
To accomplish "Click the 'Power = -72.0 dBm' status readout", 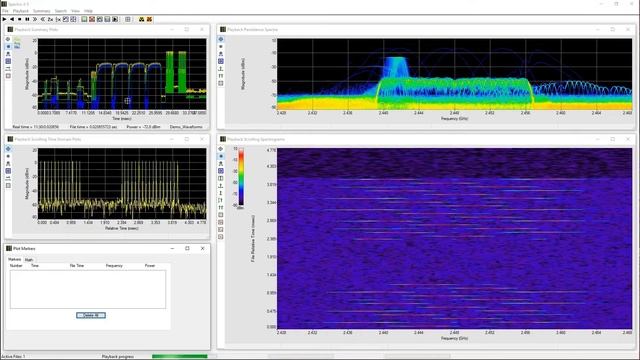I will 143,127.
